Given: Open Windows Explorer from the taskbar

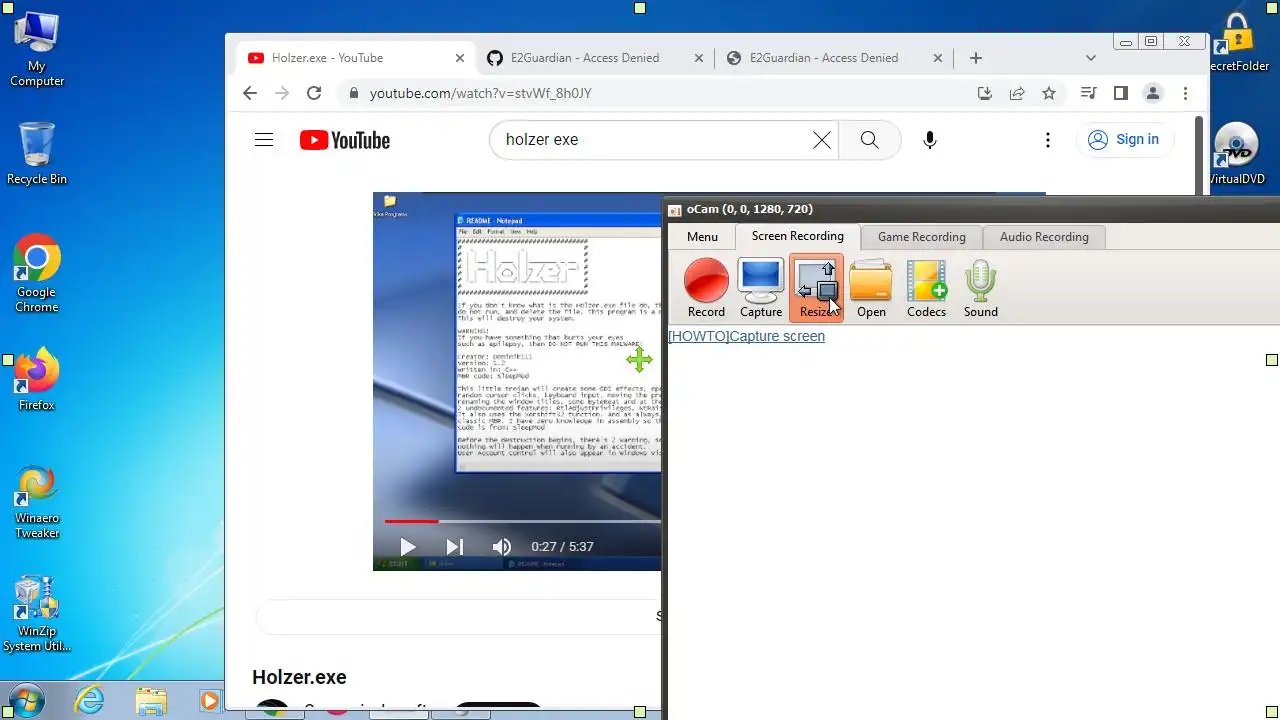Looking at the screenshot, I should (151, 700).
